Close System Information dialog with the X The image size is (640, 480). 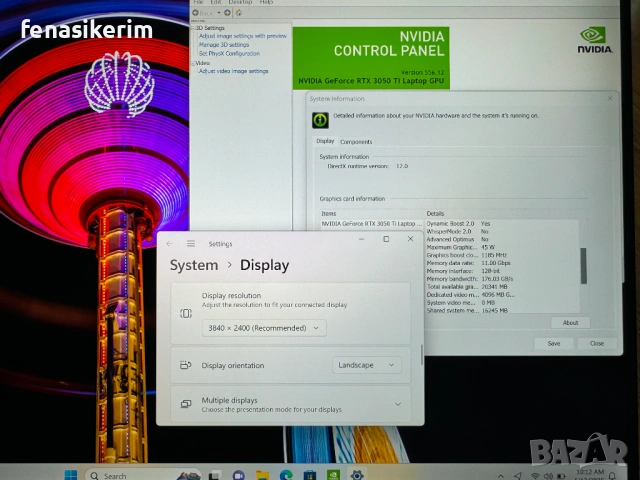tap(610, 98)
